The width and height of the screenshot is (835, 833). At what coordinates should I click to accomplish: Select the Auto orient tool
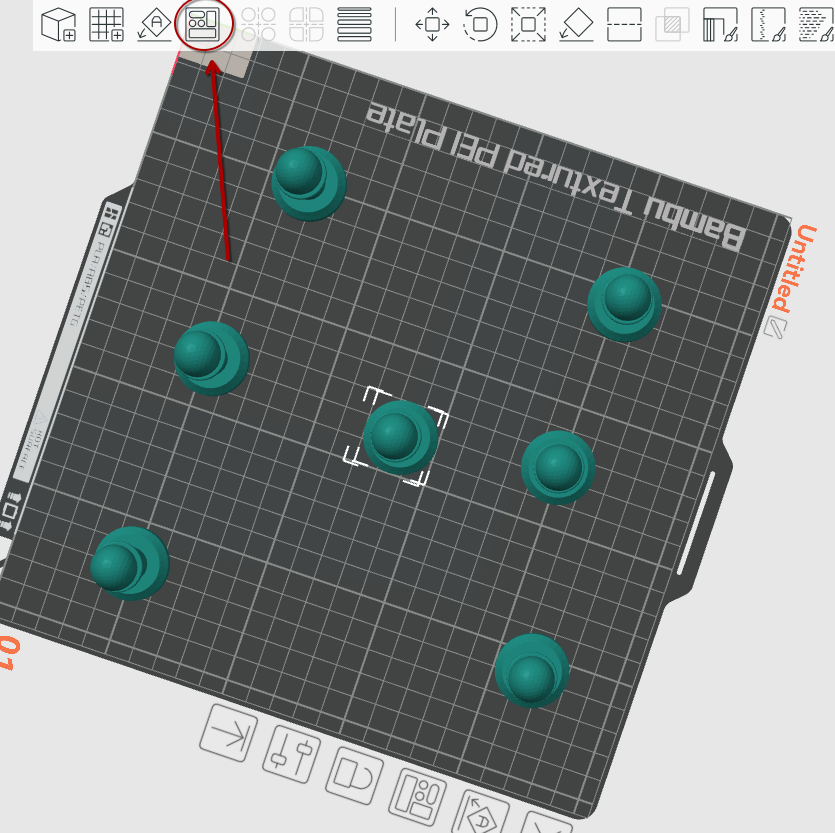[155, 24]
